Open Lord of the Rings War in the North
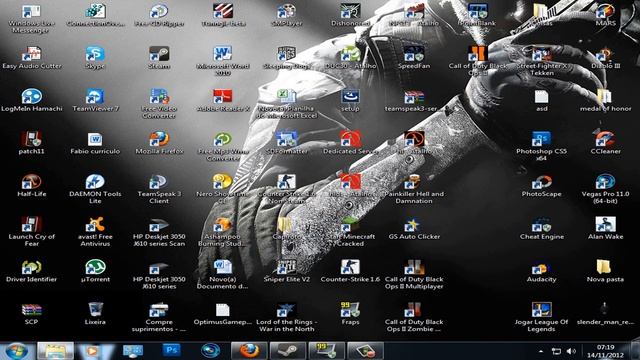640x360 pixels. [x=286, y=311]
